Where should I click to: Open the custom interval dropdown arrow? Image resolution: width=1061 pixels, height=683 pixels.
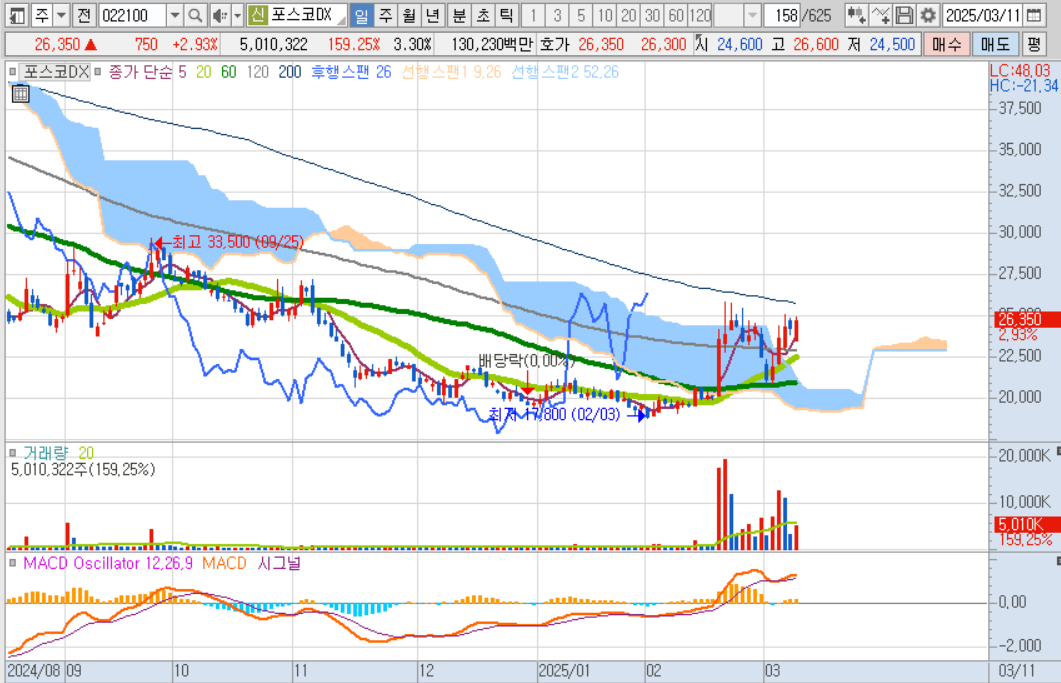pyautogui.click(x=752, y=14)
